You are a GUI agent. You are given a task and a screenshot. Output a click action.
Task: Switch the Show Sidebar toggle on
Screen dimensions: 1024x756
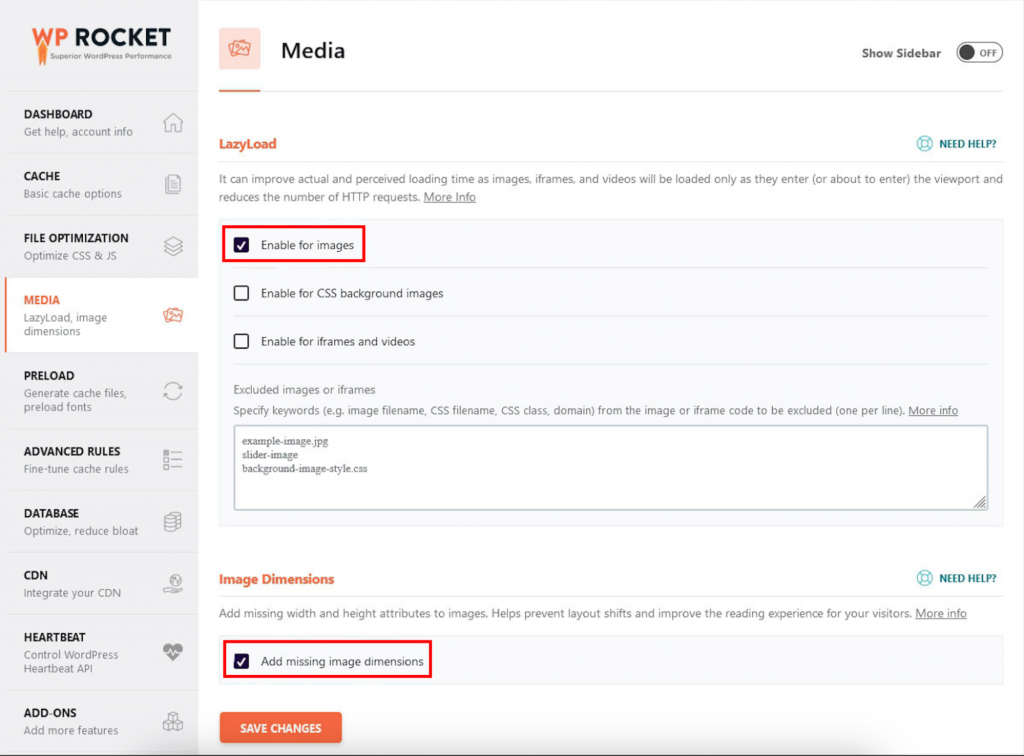click(x=979, y=52)
